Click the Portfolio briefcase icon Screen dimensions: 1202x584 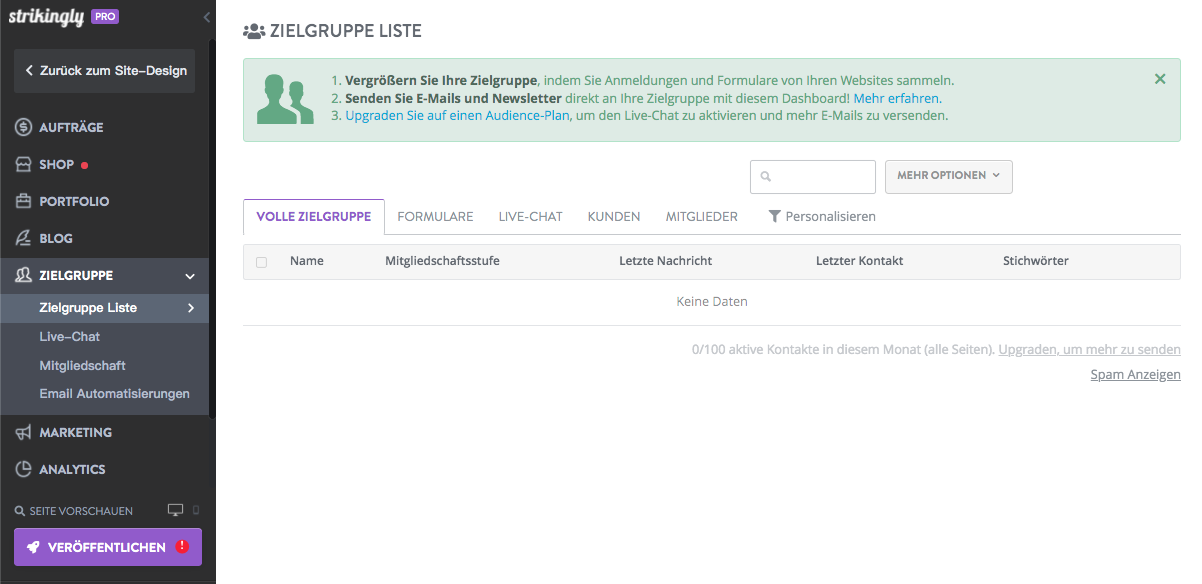(x=24, y=202)
